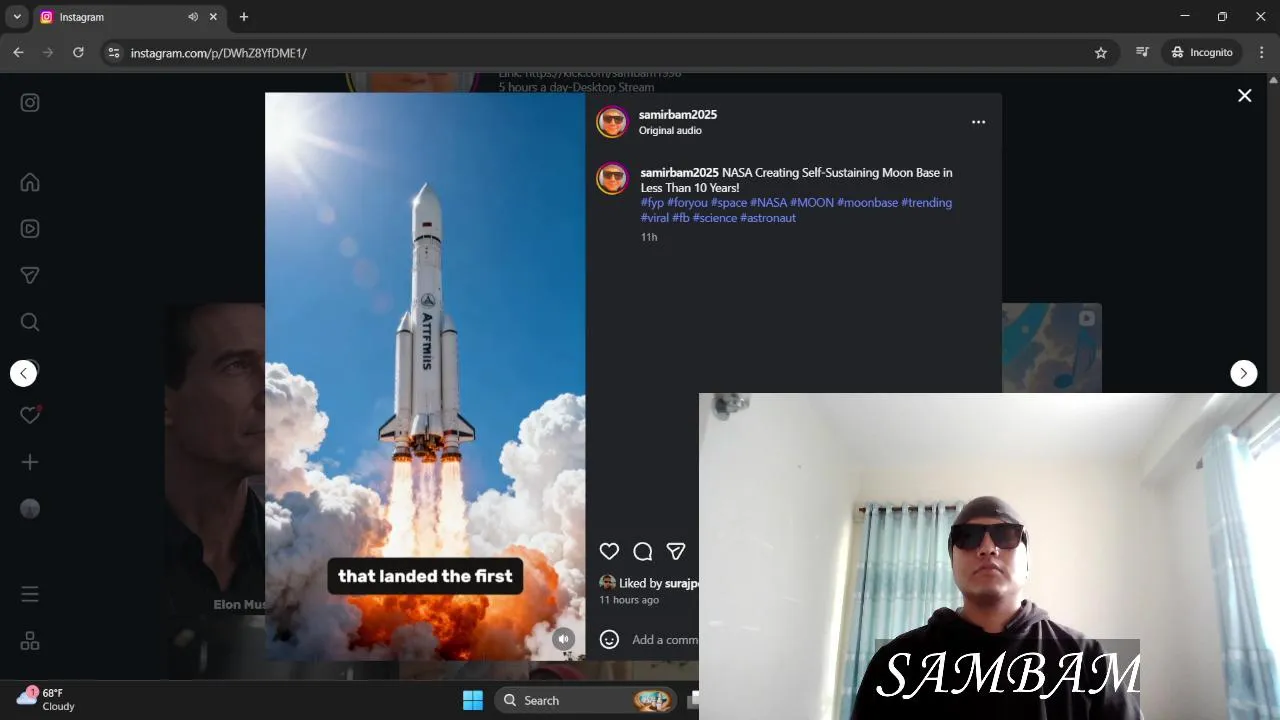Open media controls icon in Chrome toolbar

pos(1143,52)
